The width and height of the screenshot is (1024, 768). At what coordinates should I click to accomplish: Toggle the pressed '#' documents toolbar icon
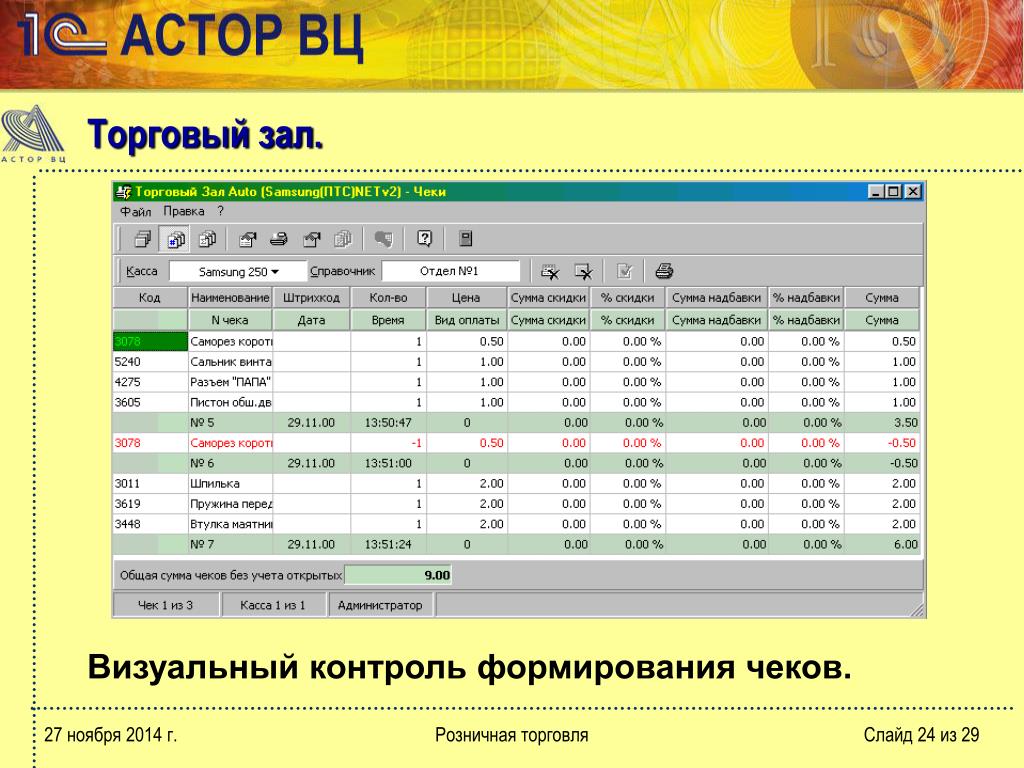click(x=175, y=239)
